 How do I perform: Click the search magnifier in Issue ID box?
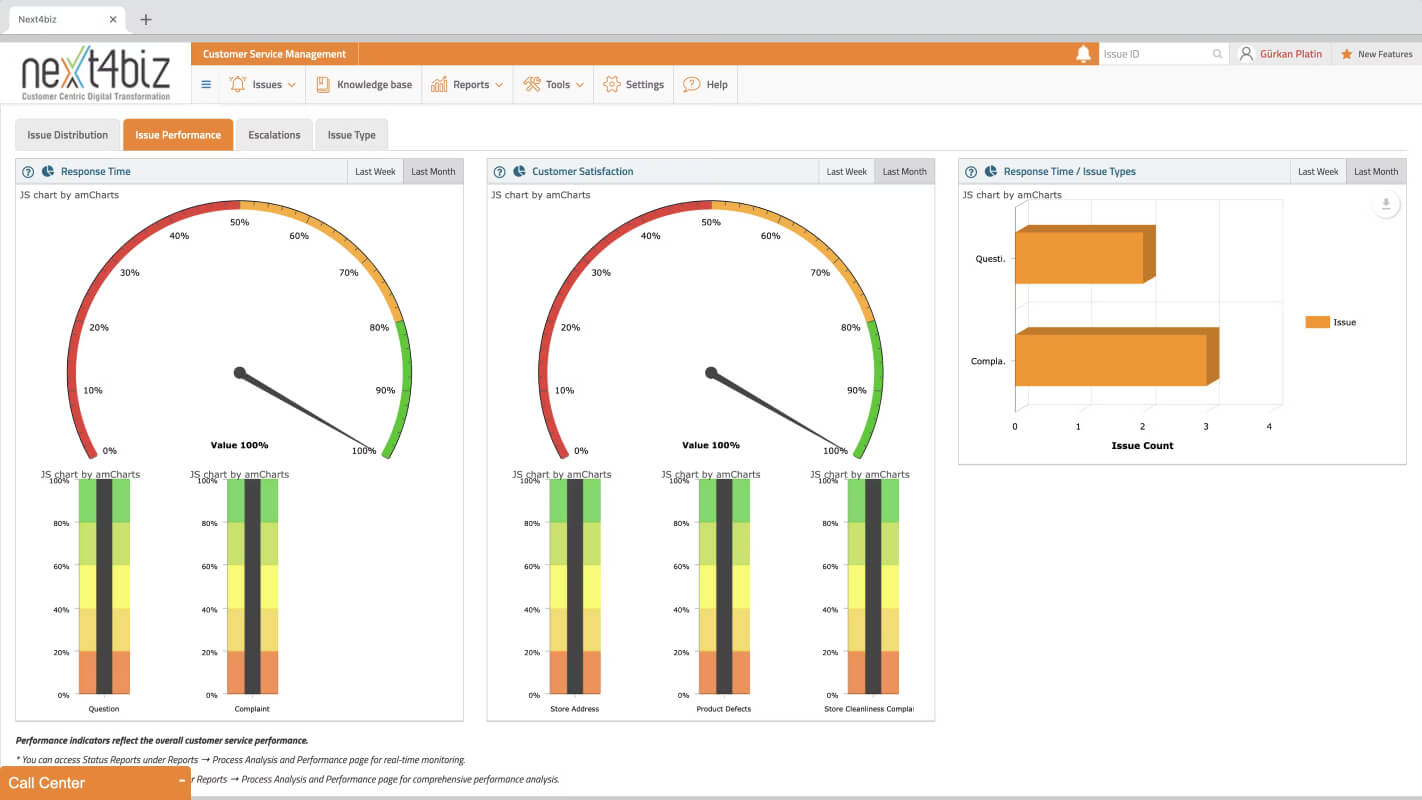pos(1217,54)
